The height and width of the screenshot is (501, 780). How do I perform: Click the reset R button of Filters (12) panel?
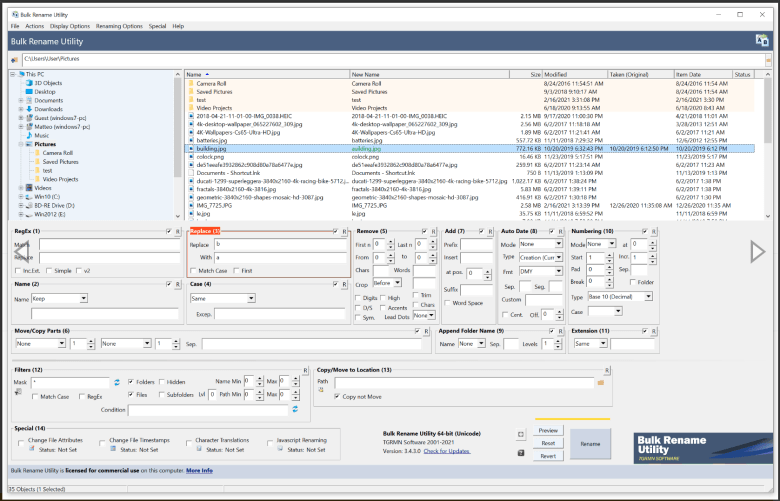[x=305, y=371]
